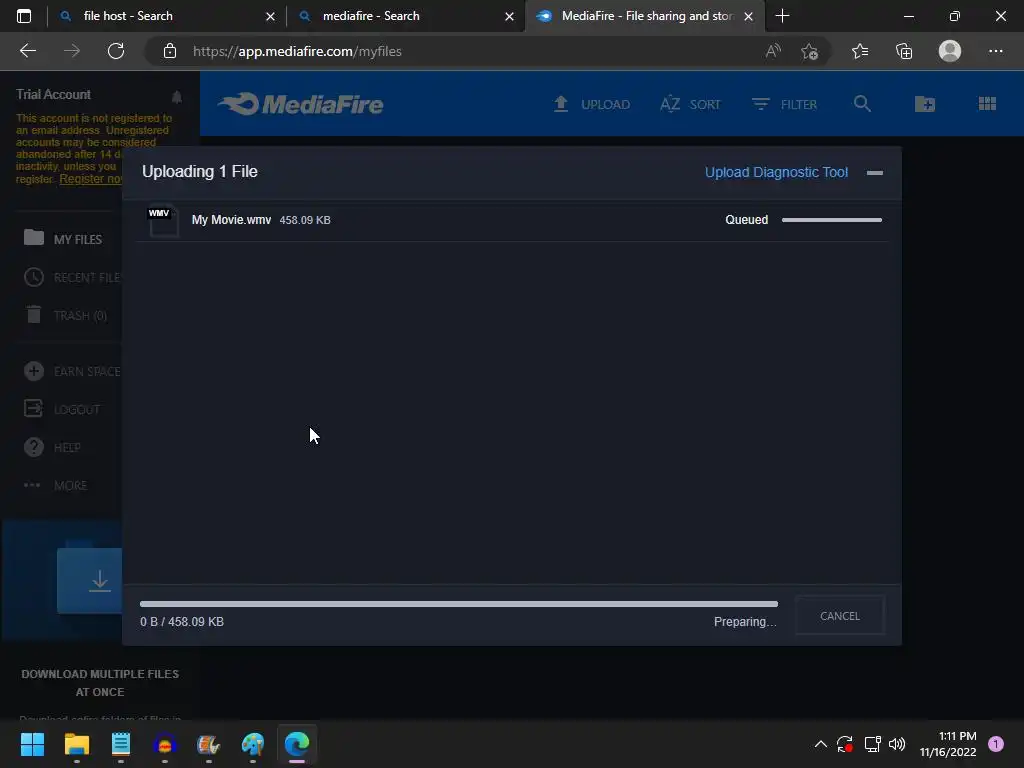The image size is (1024, 768).
Task: Add this page to favorites
Action: 810,52
